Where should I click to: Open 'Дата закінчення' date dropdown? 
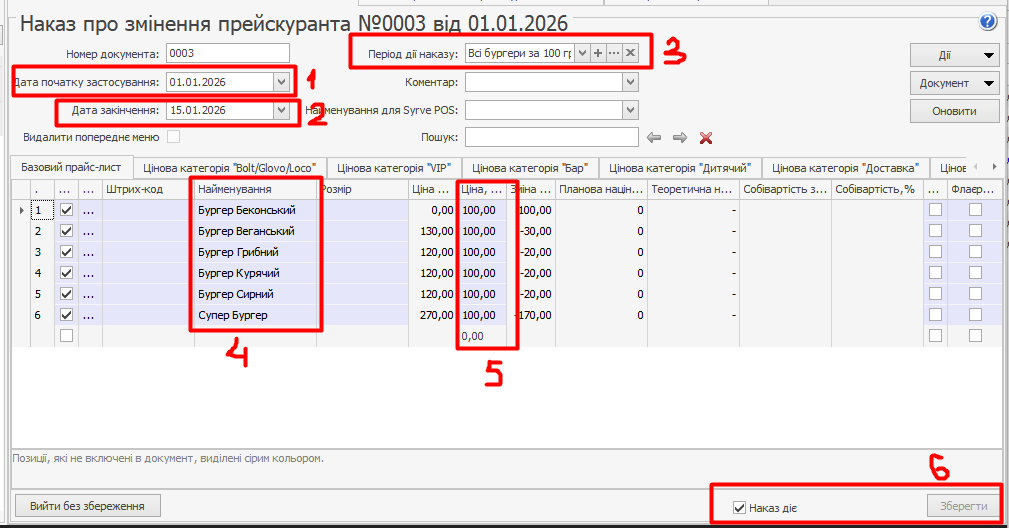(280, 110)
